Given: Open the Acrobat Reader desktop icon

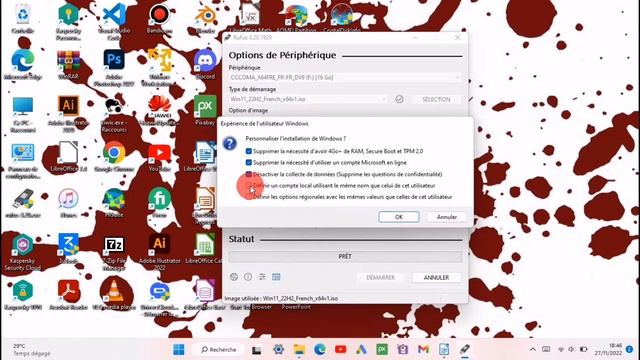Looking at the screenshot, I should point(68,295).
